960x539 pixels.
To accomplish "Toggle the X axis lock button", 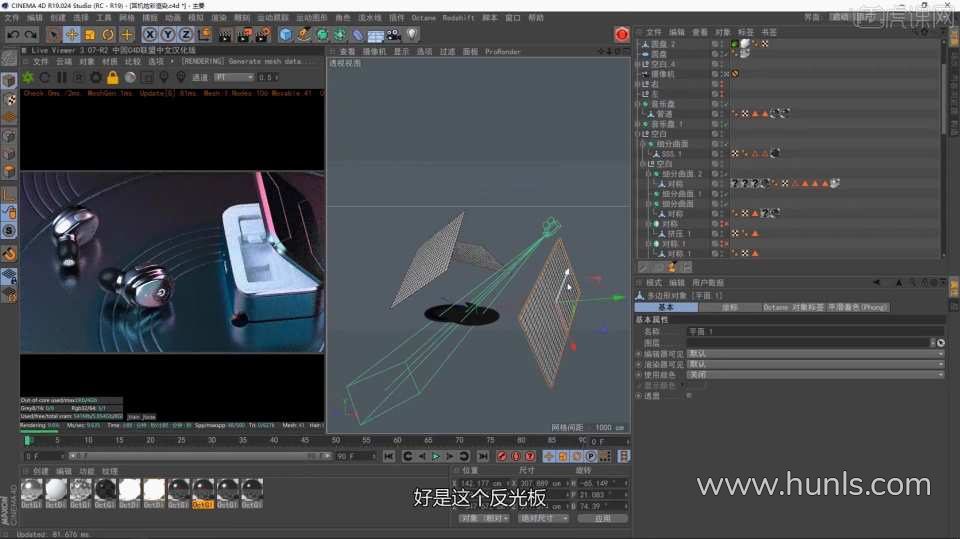I will (x=150, y=35).
